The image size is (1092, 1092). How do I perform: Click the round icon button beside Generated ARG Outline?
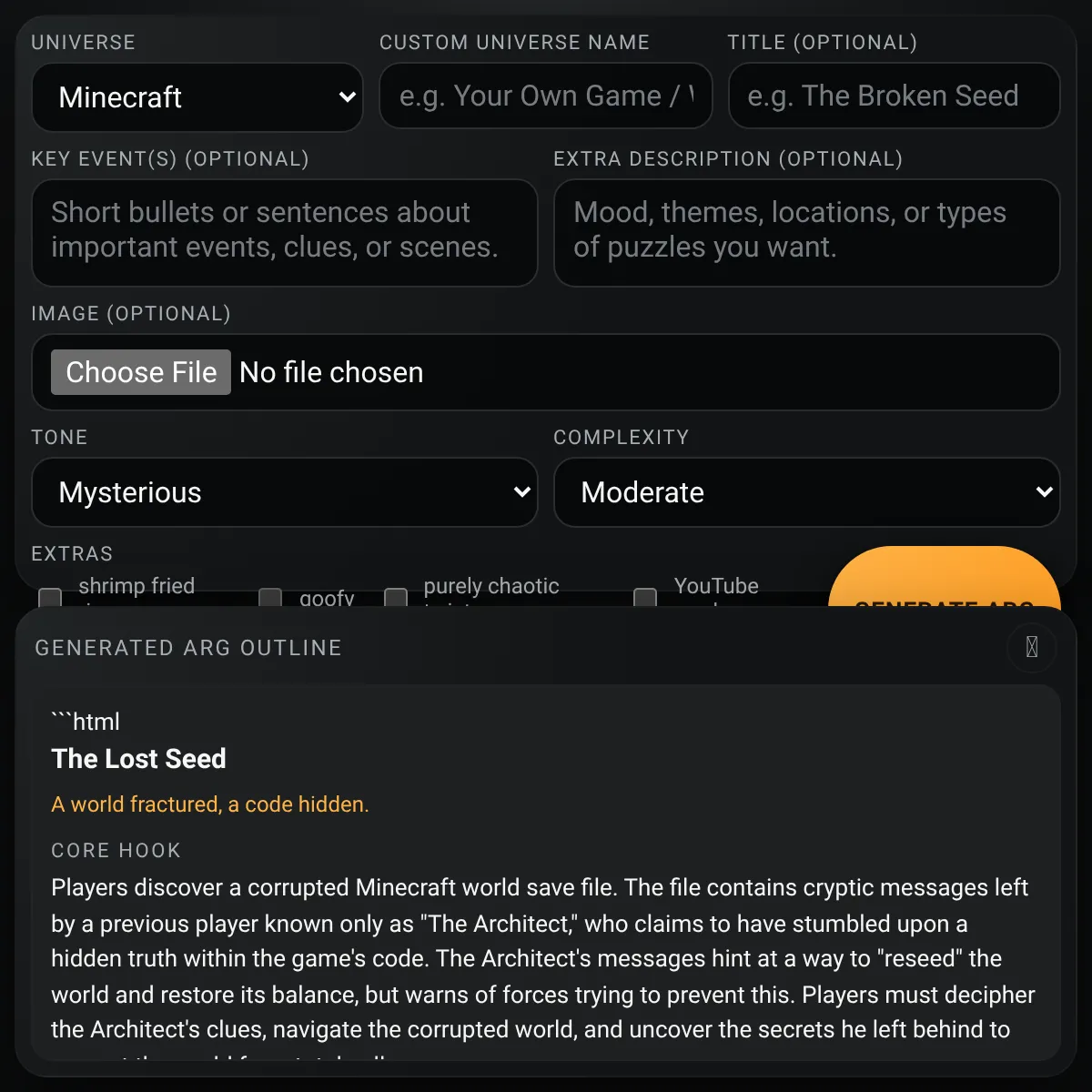[1031, 647]
